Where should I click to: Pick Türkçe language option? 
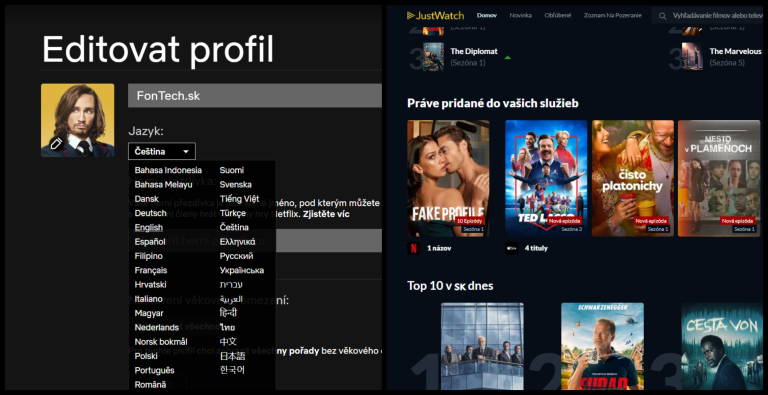coord(233,213)
